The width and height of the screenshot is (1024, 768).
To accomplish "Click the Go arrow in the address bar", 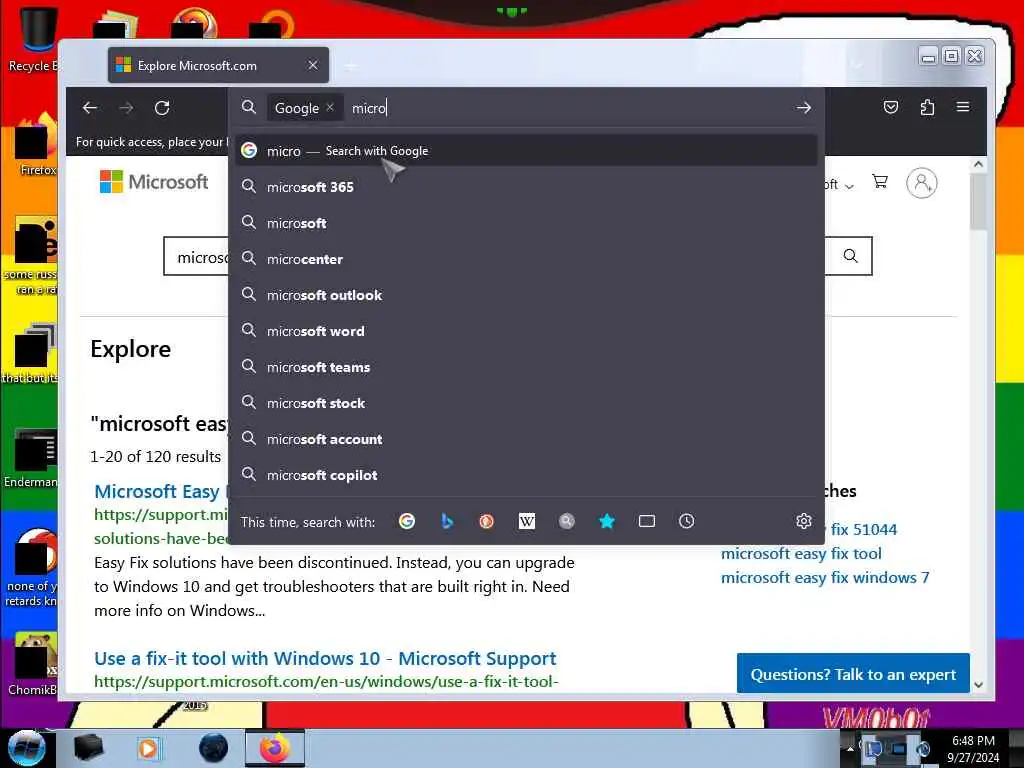I will click(804, 108).
